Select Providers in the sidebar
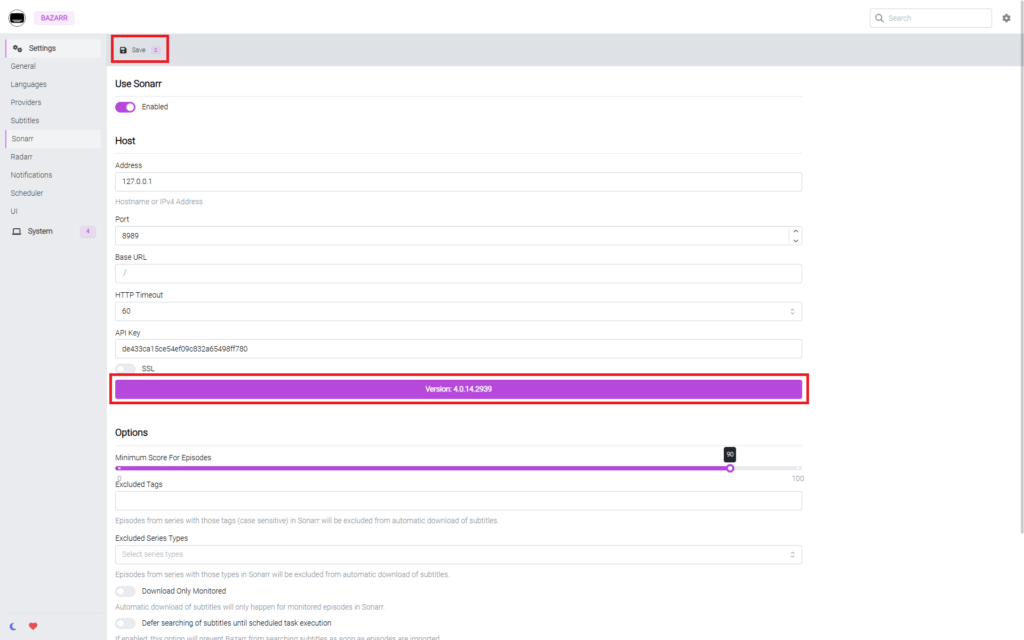Screen dimensions: 1024x640 click(54, 103)
